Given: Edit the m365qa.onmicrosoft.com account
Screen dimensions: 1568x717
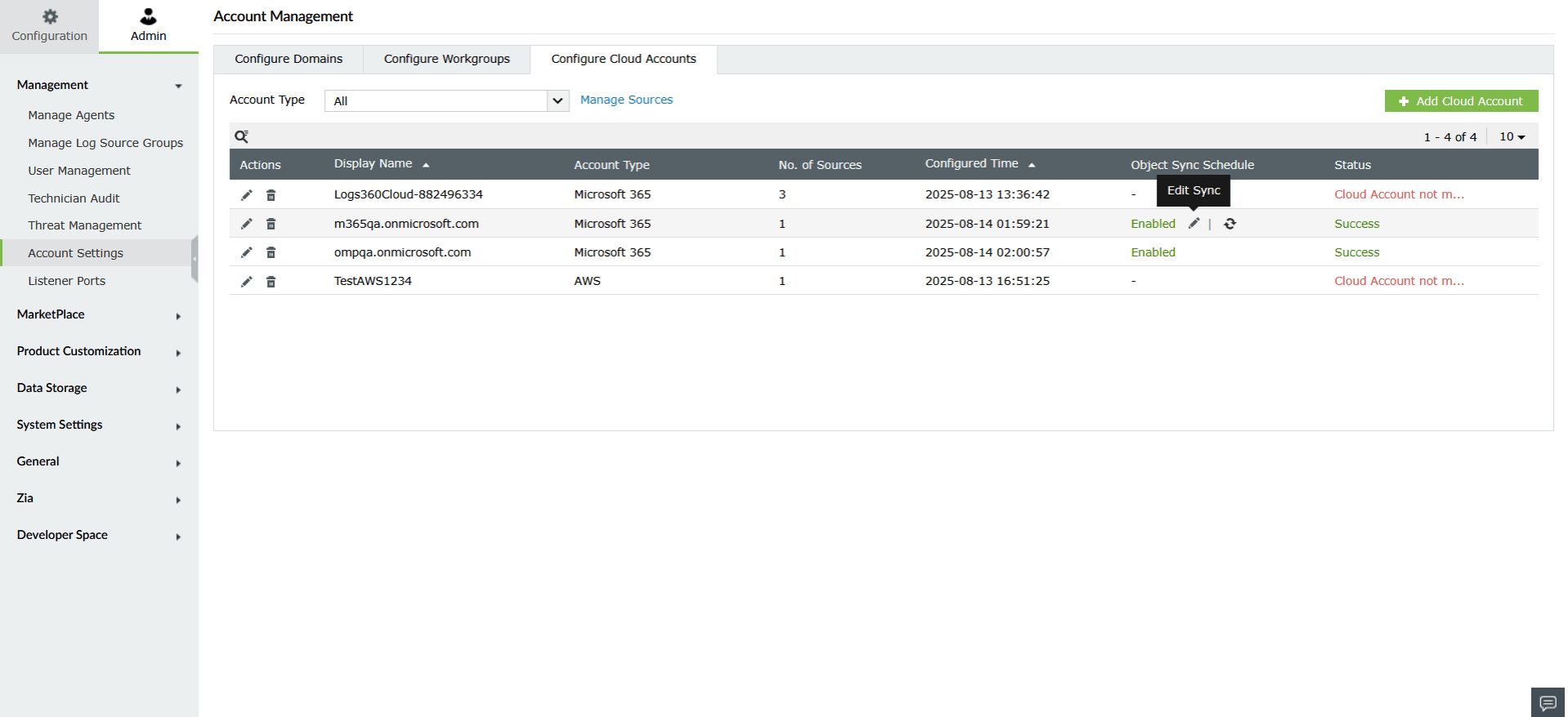Looking at the screenshot, I should click(x=246, y=224).
